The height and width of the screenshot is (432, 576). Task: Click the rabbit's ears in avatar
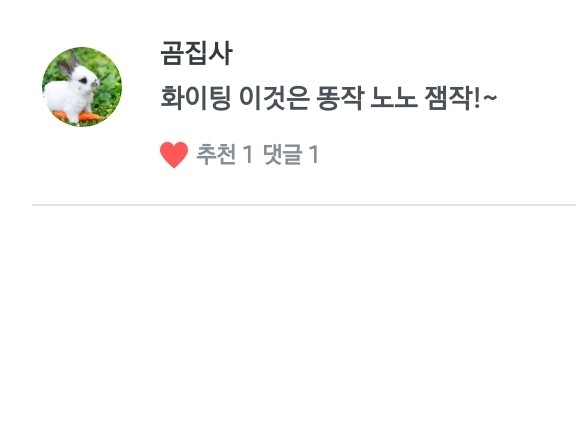click(68, 65)
